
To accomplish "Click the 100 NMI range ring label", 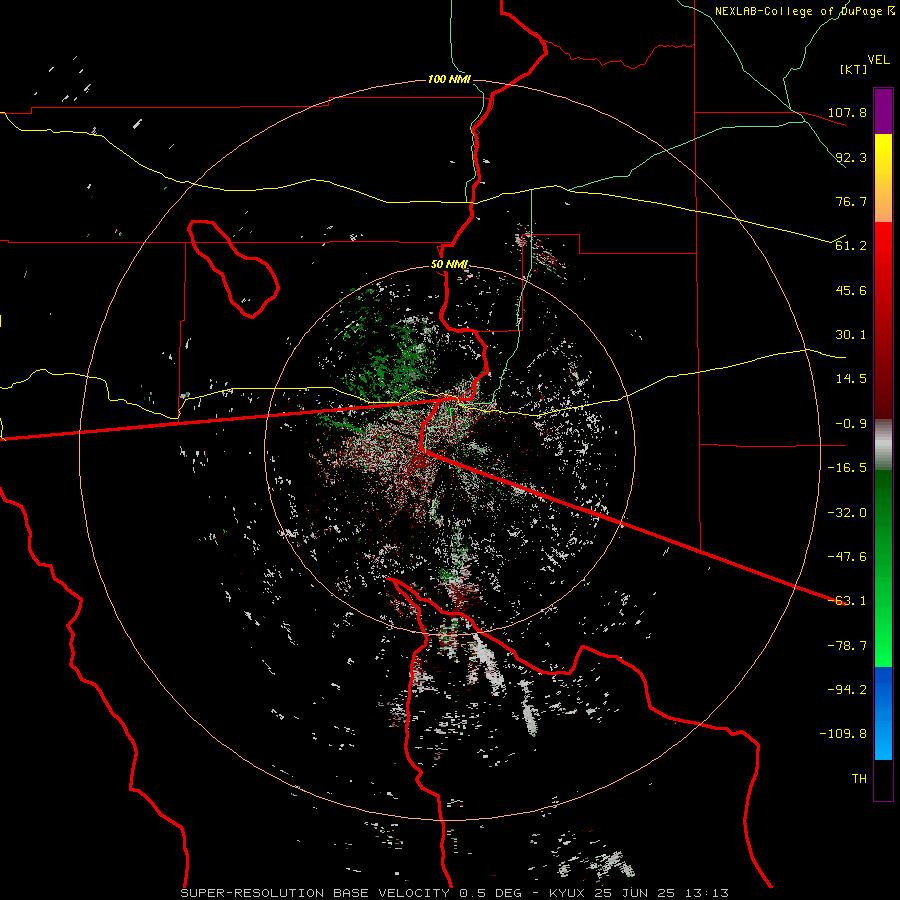I will coord(449,79).
